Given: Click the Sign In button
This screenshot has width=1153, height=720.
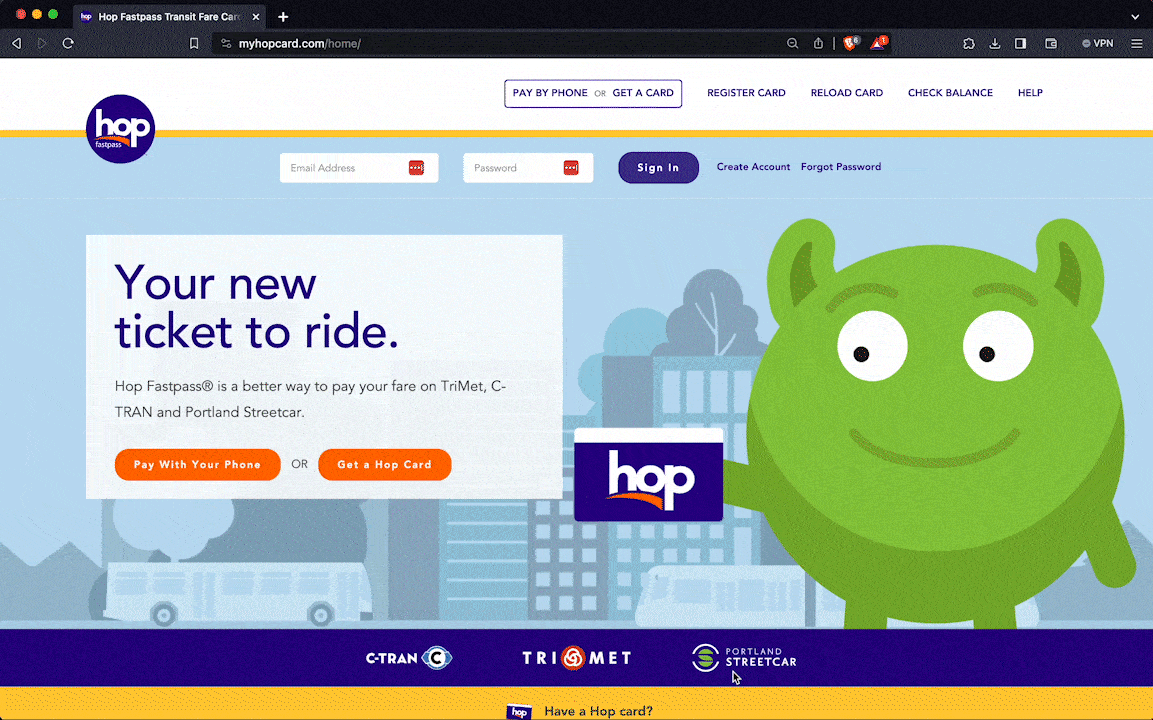Looking at the screenshot, I should click(658, 167).
